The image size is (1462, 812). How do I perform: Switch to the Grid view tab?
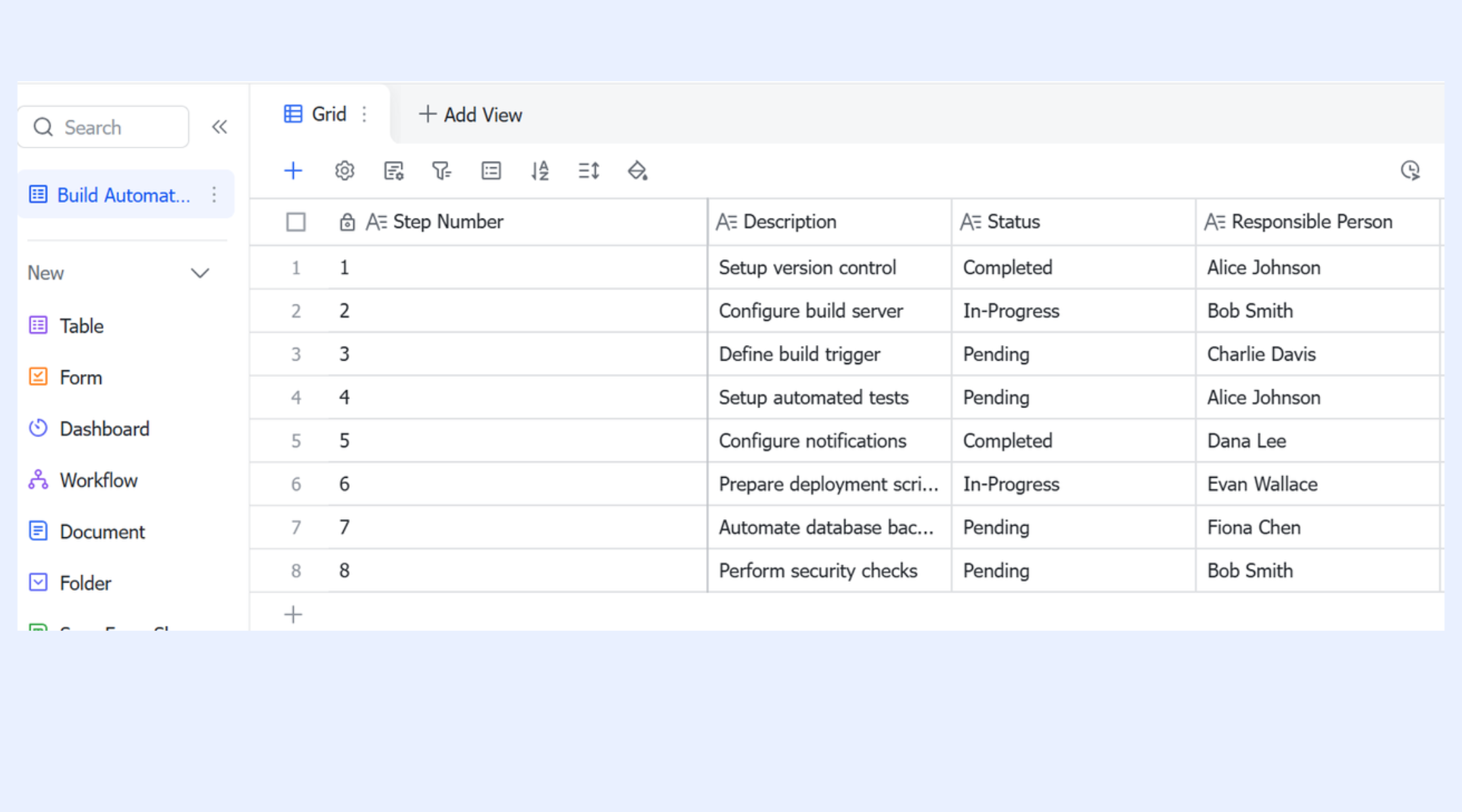tap(315, 114)
